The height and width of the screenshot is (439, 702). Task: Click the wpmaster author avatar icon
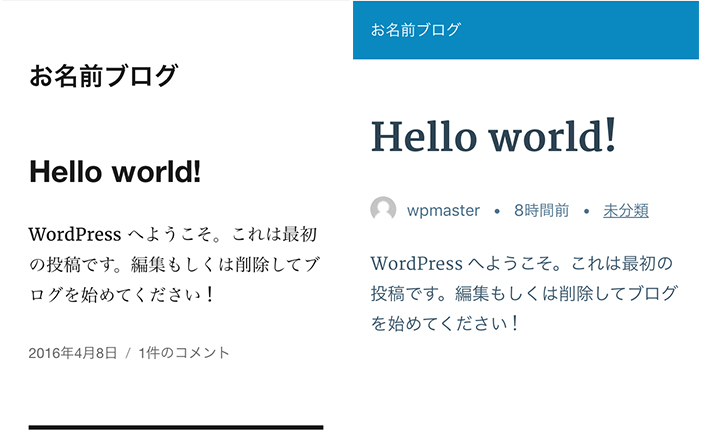point(383,209)
